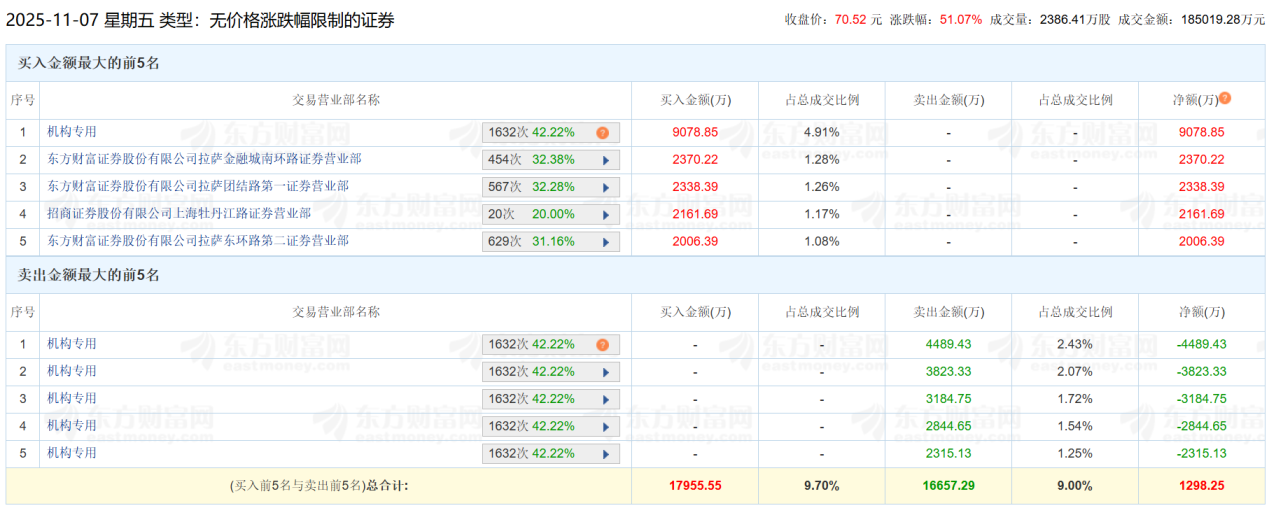
Task: Click arrow icon in sell-side row 2
Action: (605, 372)
